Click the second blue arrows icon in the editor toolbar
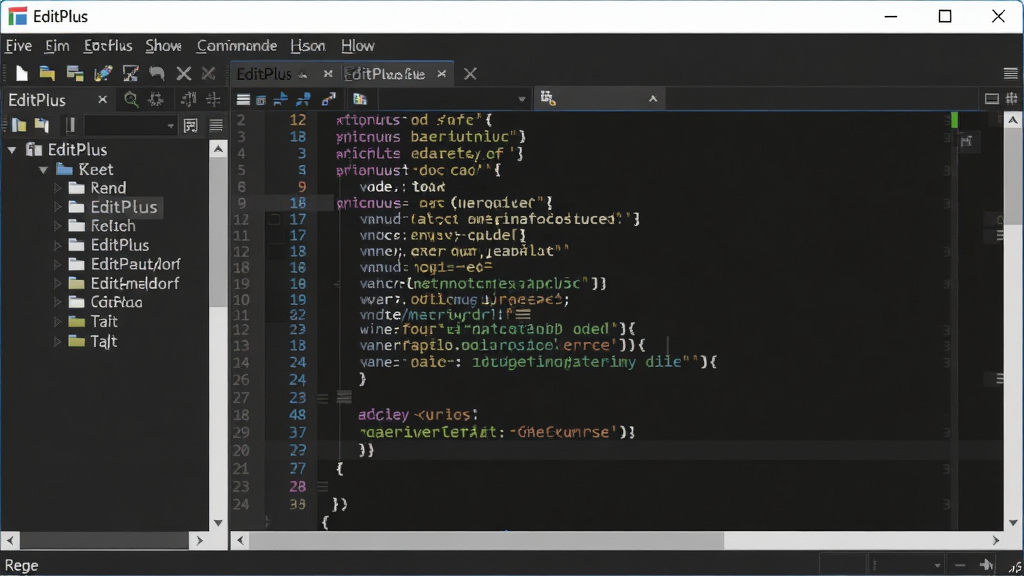Viewport: 1024px width, 576px height. 304,99
